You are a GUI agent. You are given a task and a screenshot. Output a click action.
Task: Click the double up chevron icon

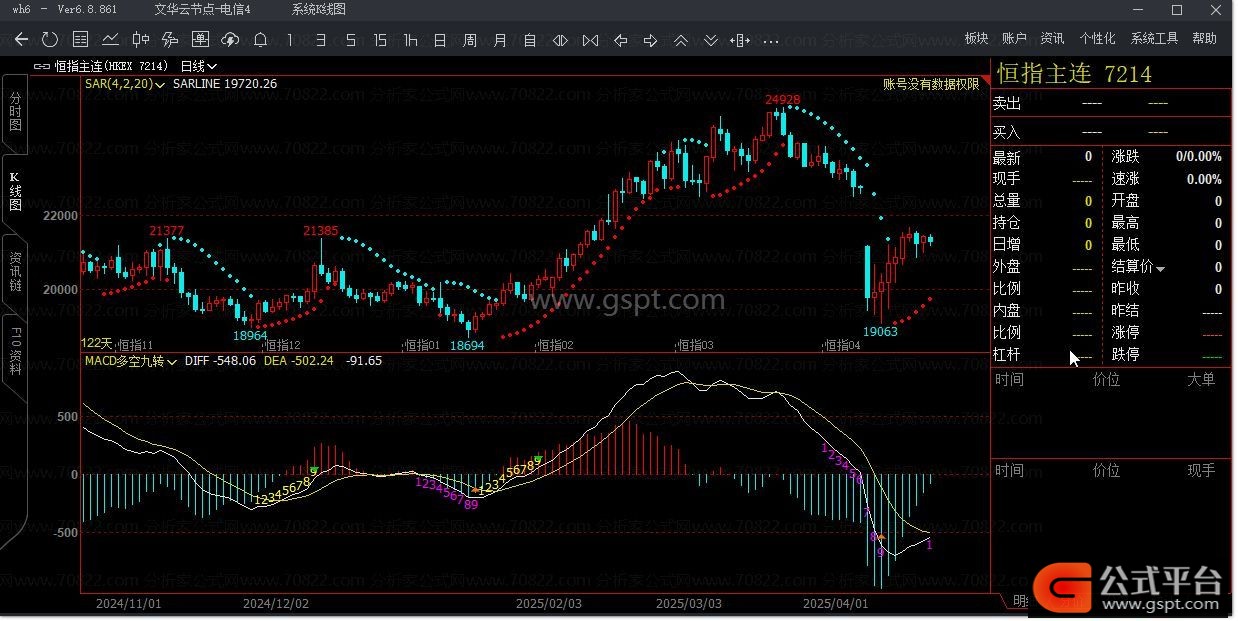pyautogui.click(x=681, y=40)
